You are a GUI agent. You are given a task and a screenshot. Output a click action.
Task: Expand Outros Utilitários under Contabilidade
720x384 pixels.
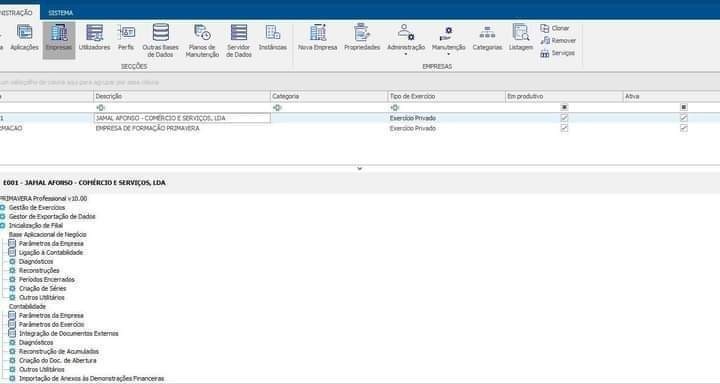click(x=12, y=369)
